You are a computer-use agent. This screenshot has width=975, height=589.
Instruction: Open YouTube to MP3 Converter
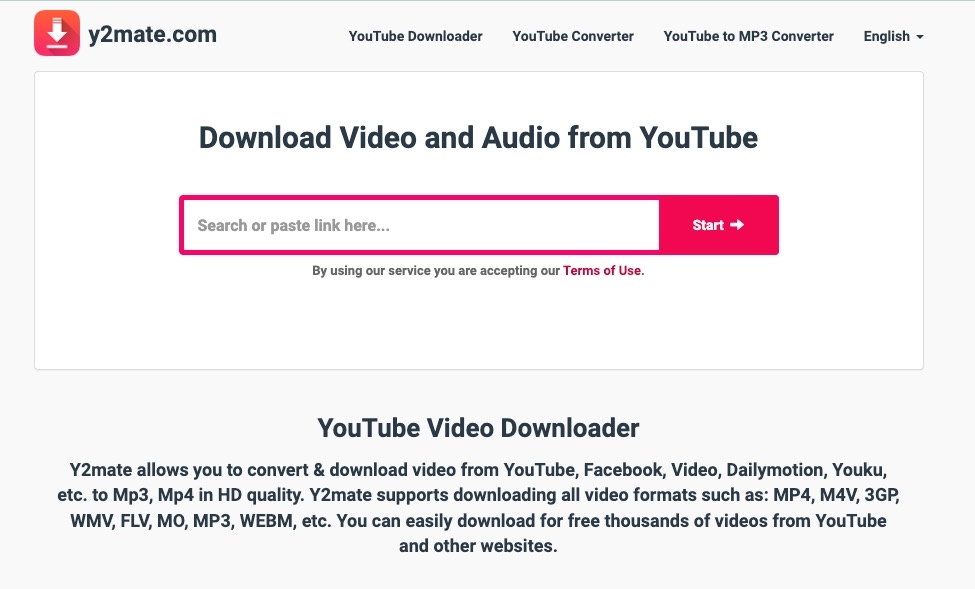click(749, 36)
